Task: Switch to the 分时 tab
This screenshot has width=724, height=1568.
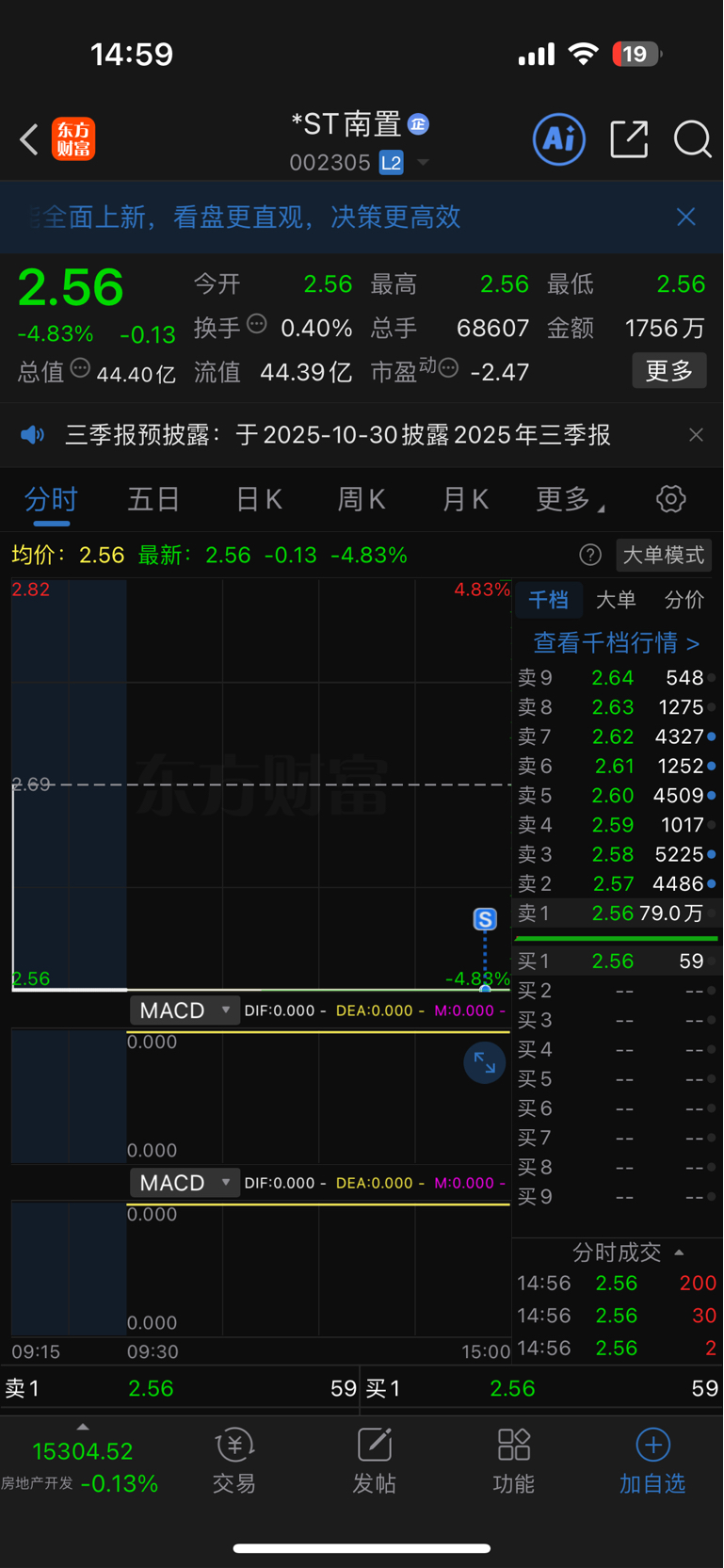Action: coord(51,499)
